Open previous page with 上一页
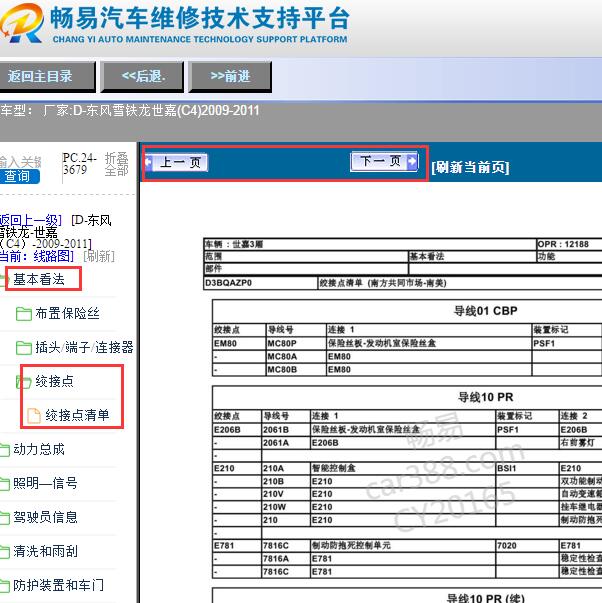This screenshot has width=602, height=603. coord(177,162)
